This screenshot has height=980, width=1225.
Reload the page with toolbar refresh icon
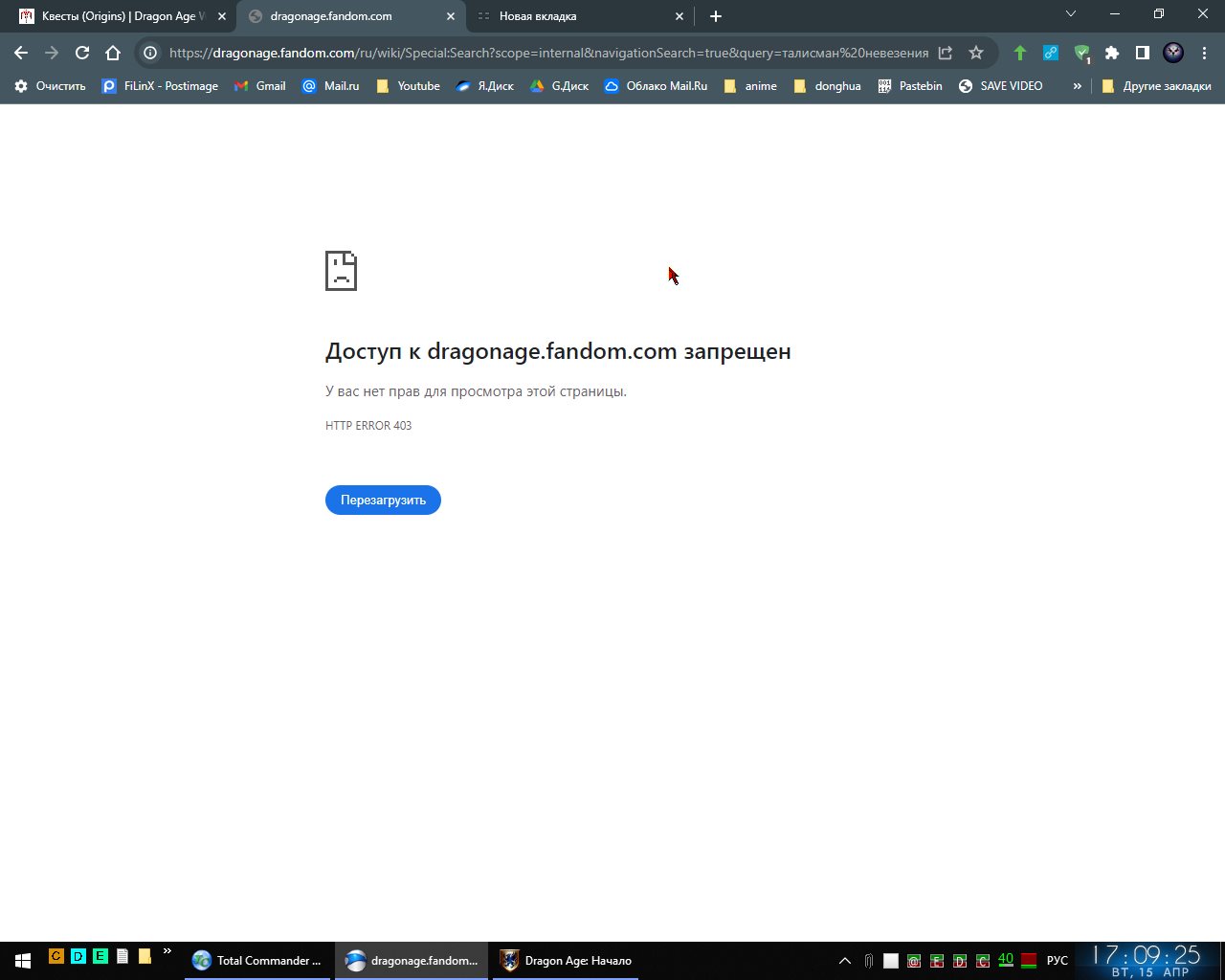(x=82, y=53)
